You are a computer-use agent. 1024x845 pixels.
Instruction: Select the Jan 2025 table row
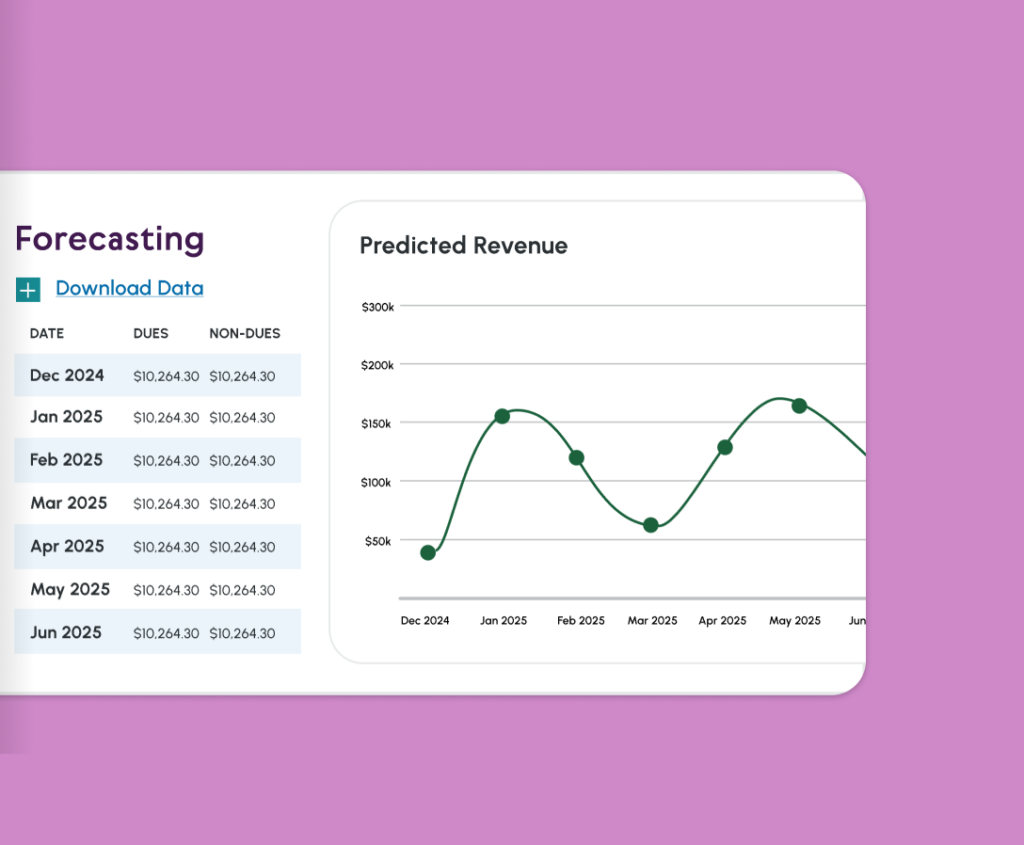tap(157, 417)
